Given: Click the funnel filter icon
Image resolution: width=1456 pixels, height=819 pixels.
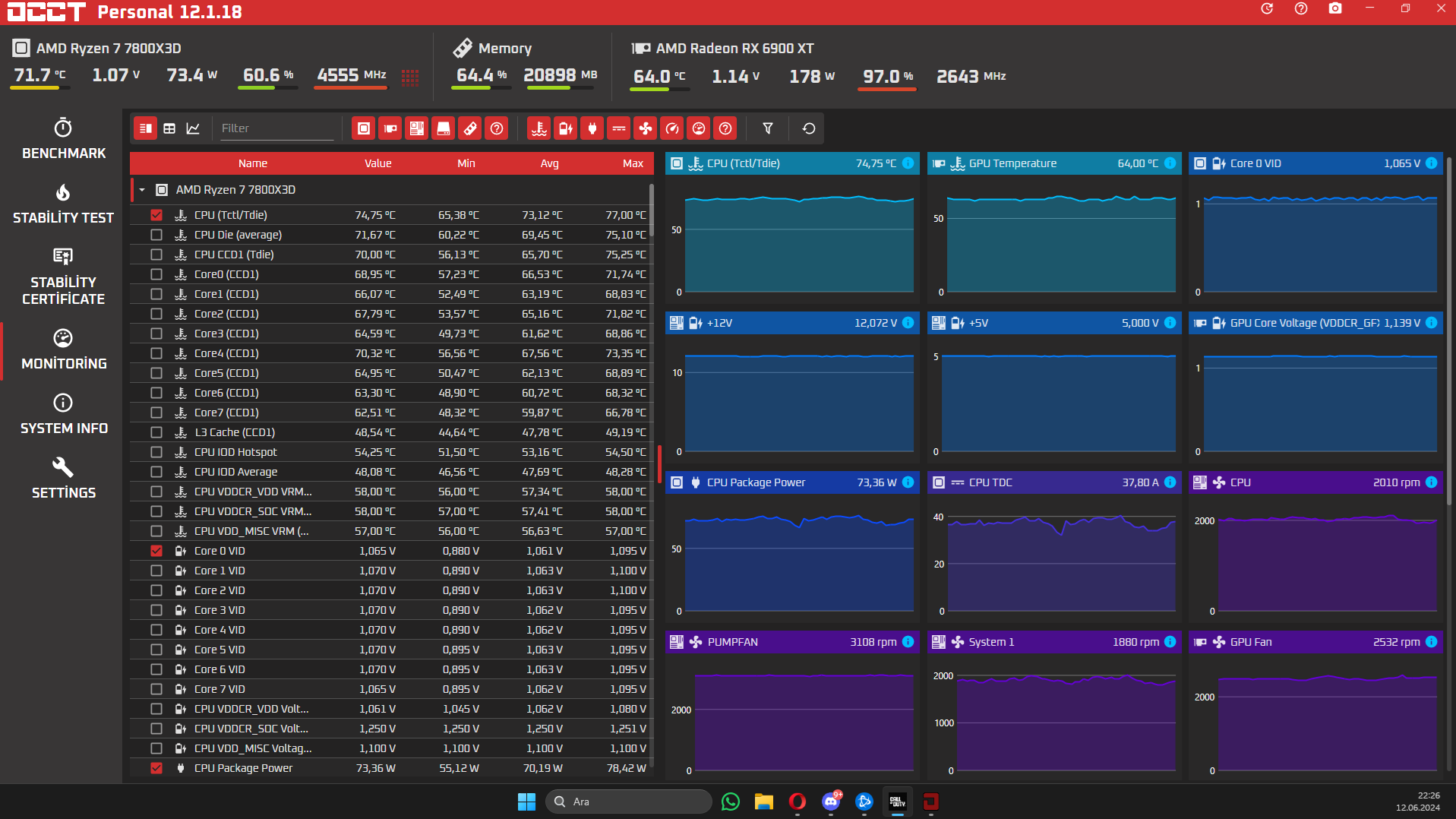Looking at the screenshot, I should (x=768, y=128).
